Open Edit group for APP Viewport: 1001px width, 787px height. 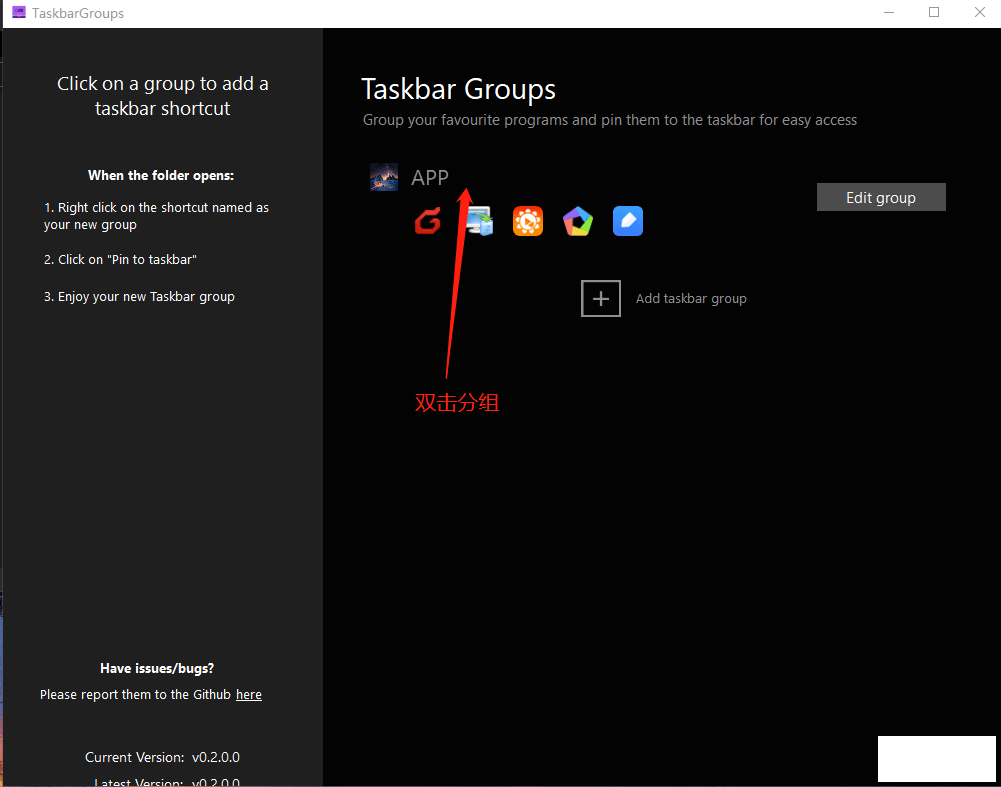[881, 197]
